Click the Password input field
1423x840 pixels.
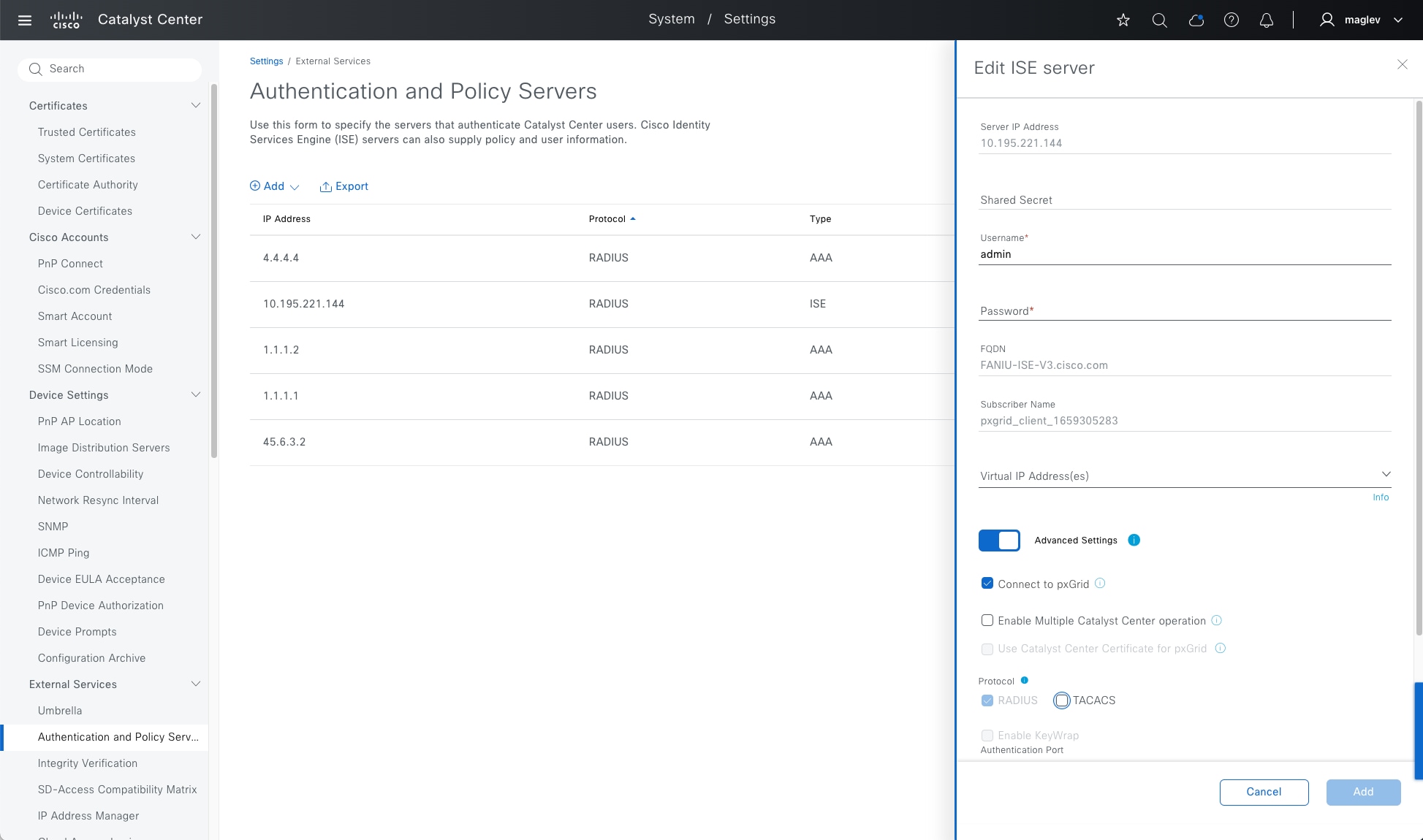1184,311
